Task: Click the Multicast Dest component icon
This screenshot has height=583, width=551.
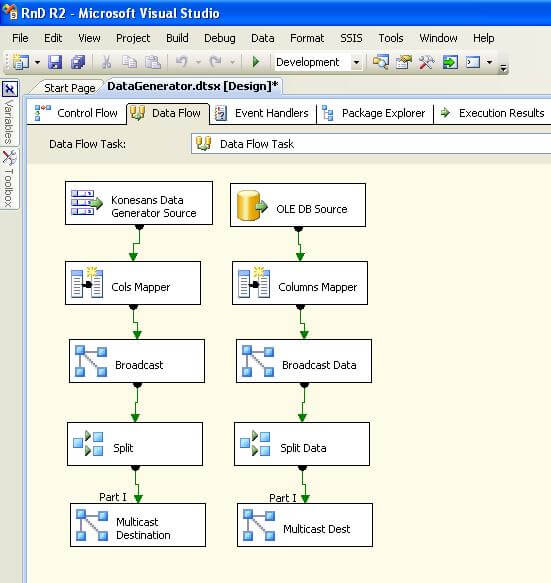Action: [259, 525]
